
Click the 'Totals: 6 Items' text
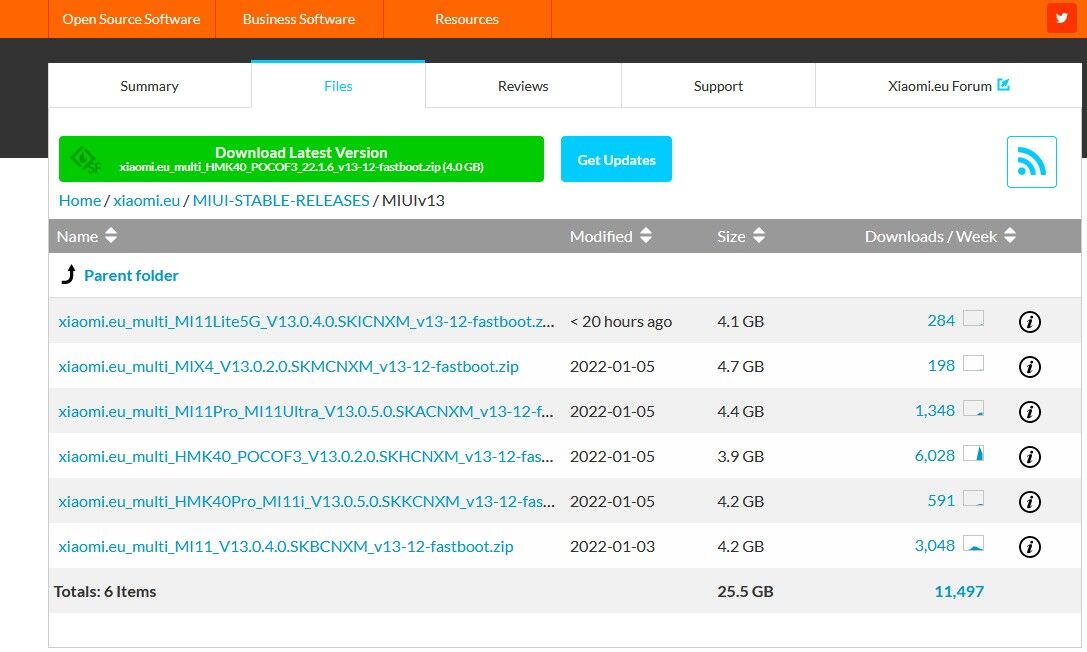tap(105, 592)
